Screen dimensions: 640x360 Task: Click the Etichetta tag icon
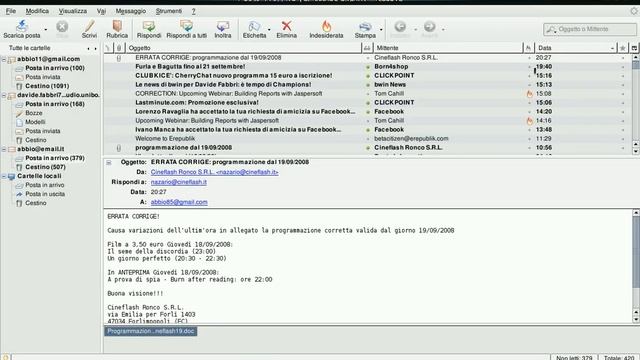254,26
